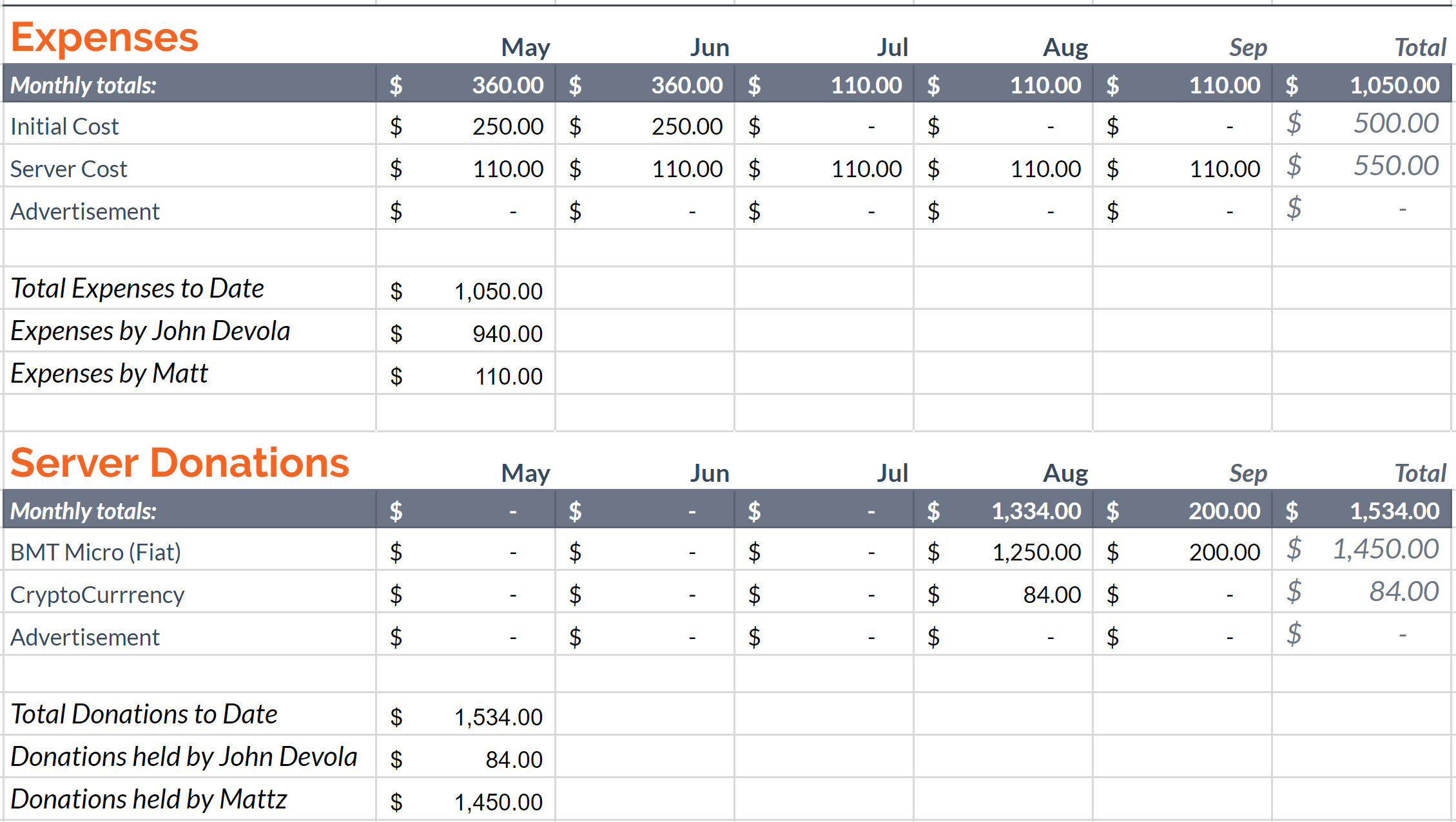The width and height of the screenshot is (1456, 822).
Task: Click BMT Micro (Fiat) row label
Action: click(95, 552)
